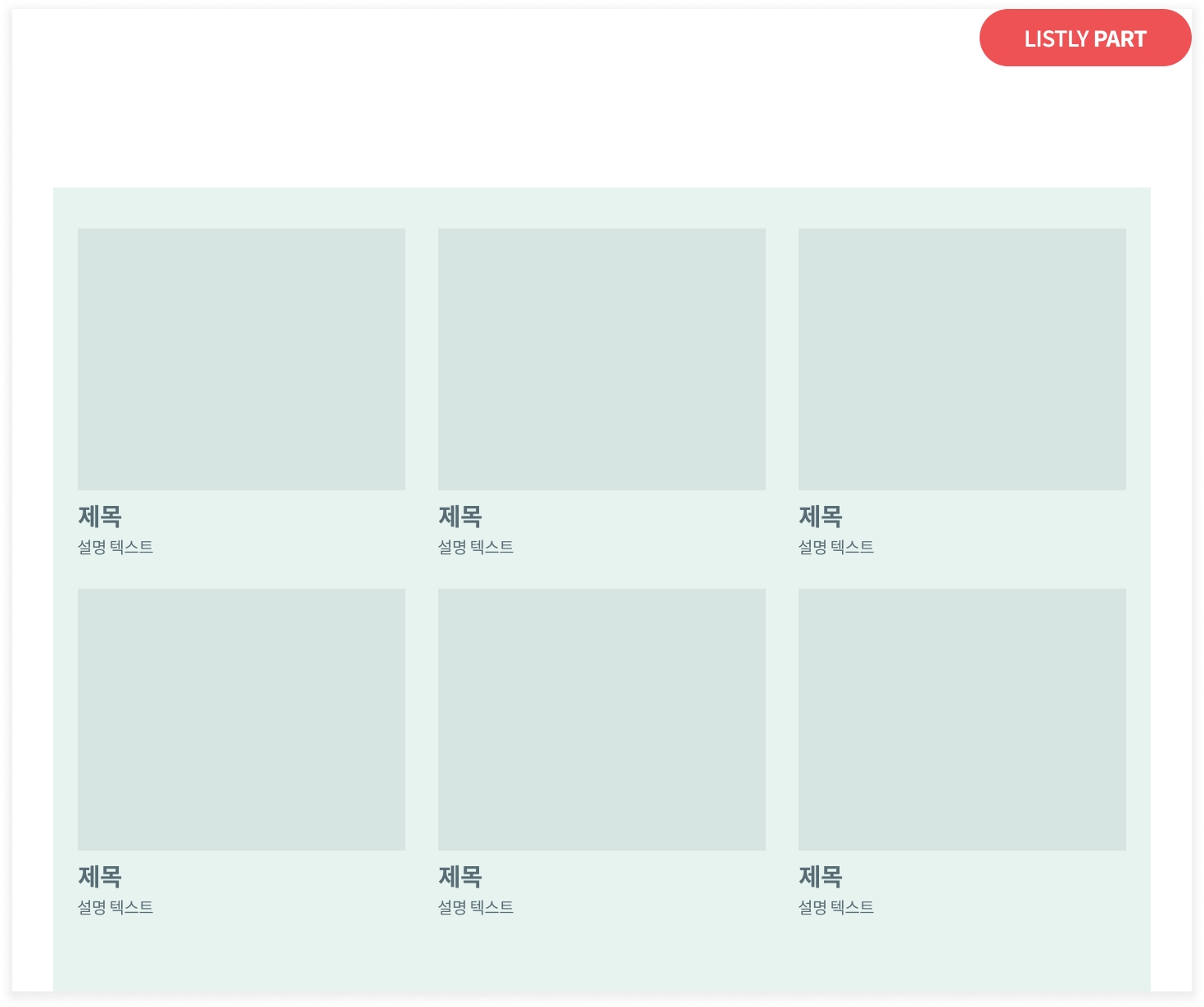Open the first card's image placeholder in top row
The width and height of the screenshot is (1204, 1007).
pos(242,359)
